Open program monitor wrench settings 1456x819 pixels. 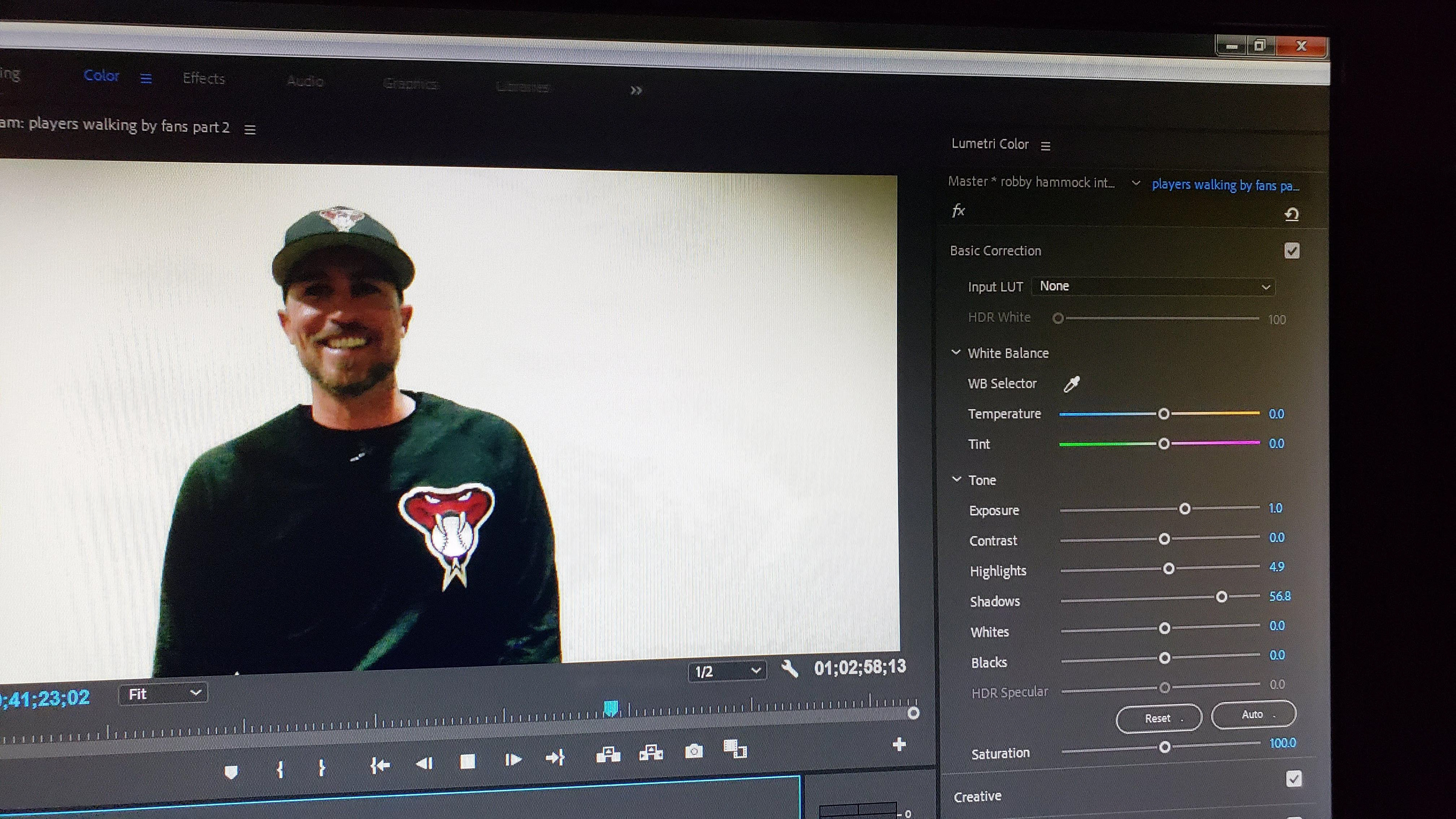coord(789,669)
